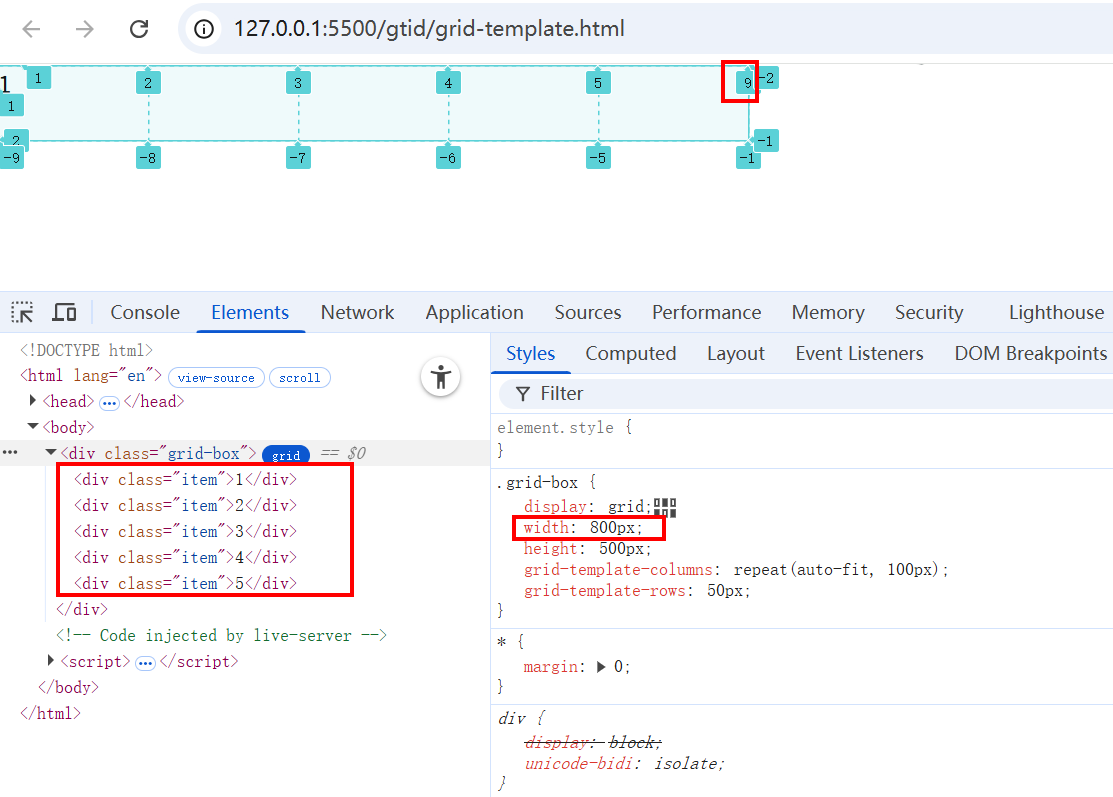Select the html lang="en" node
Viewport: 1113px width, 797px height.
click(91, 375)
